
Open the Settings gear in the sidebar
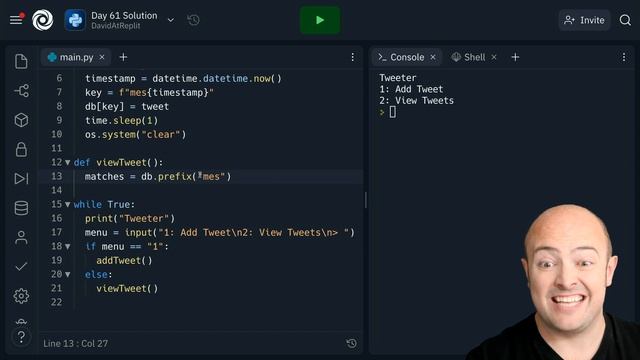pos(21,296)
